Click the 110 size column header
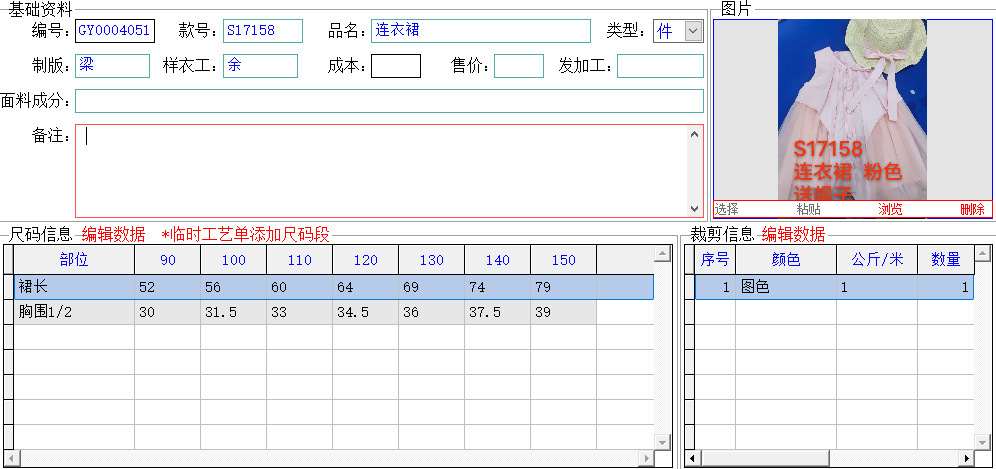This screenshot has width=996, height=469. [300, 260]
